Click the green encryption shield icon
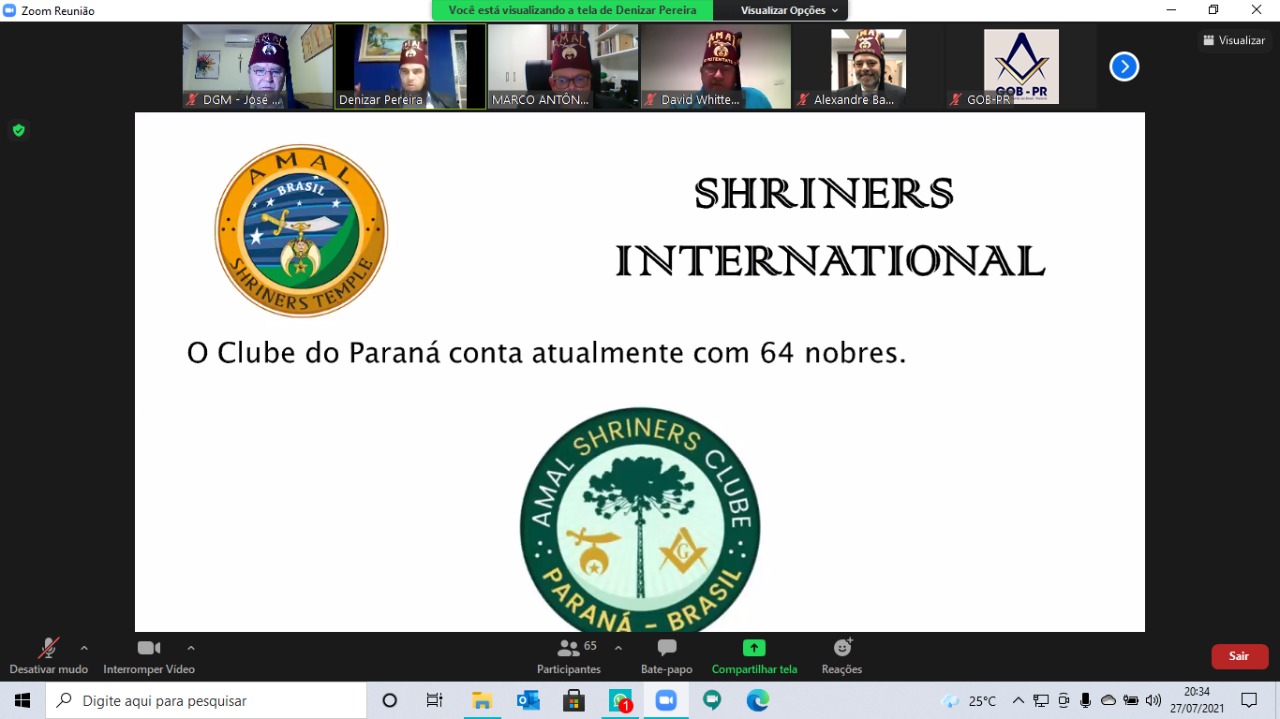 coord(18,130)
